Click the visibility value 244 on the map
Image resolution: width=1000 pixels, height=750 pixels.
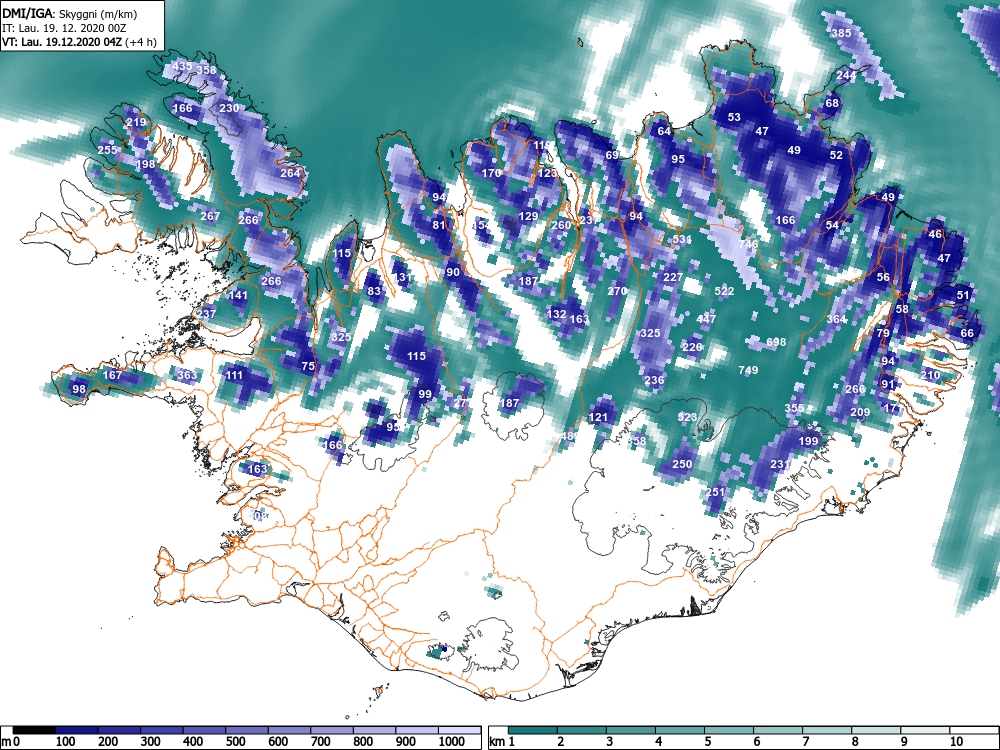point(846,75)
